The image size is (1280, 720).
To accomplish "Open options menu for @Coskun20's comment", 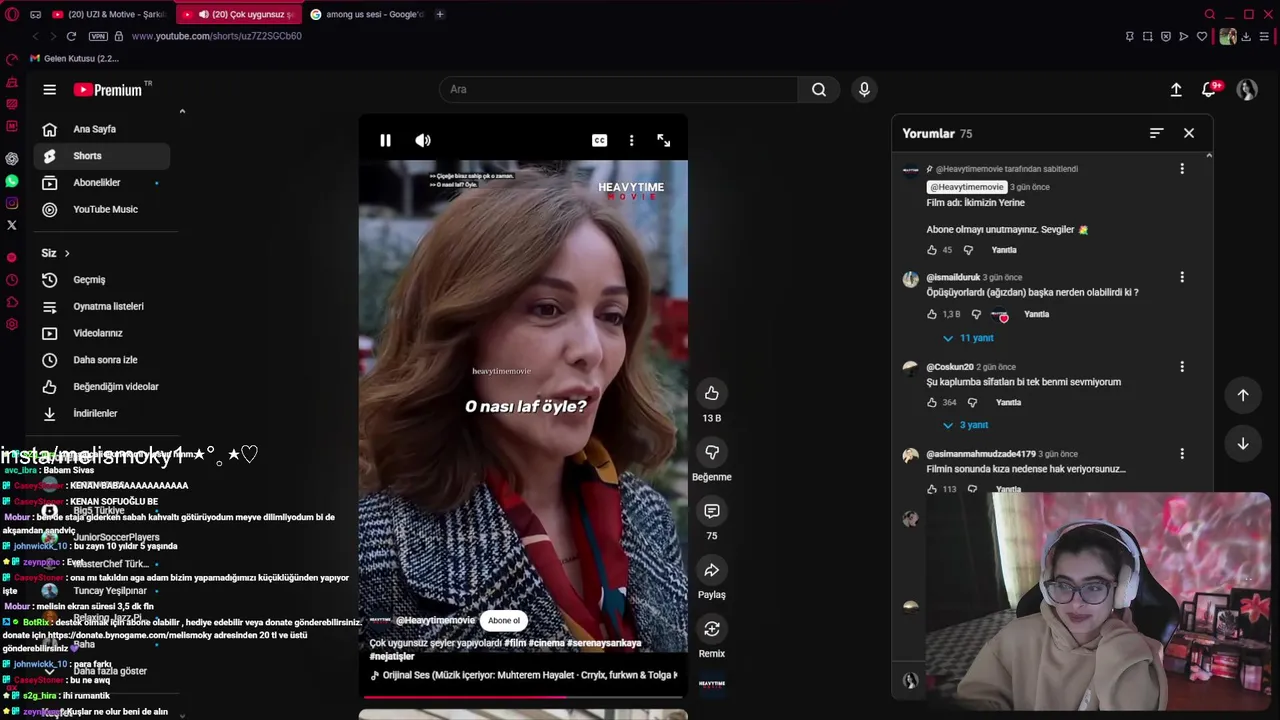I will [x=1182, y=367].
